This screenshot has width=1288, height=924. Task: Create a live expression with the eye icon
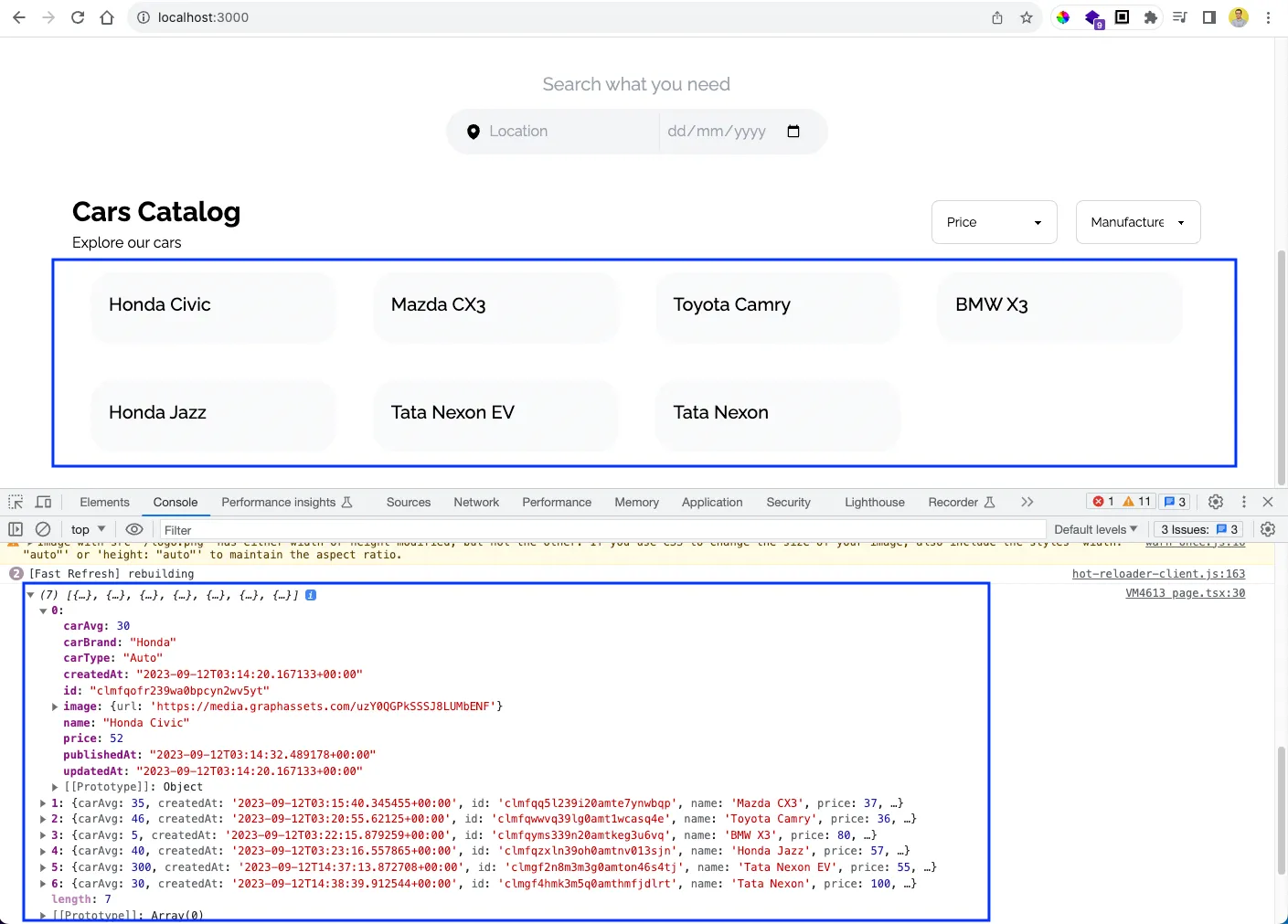coord(134,529)
